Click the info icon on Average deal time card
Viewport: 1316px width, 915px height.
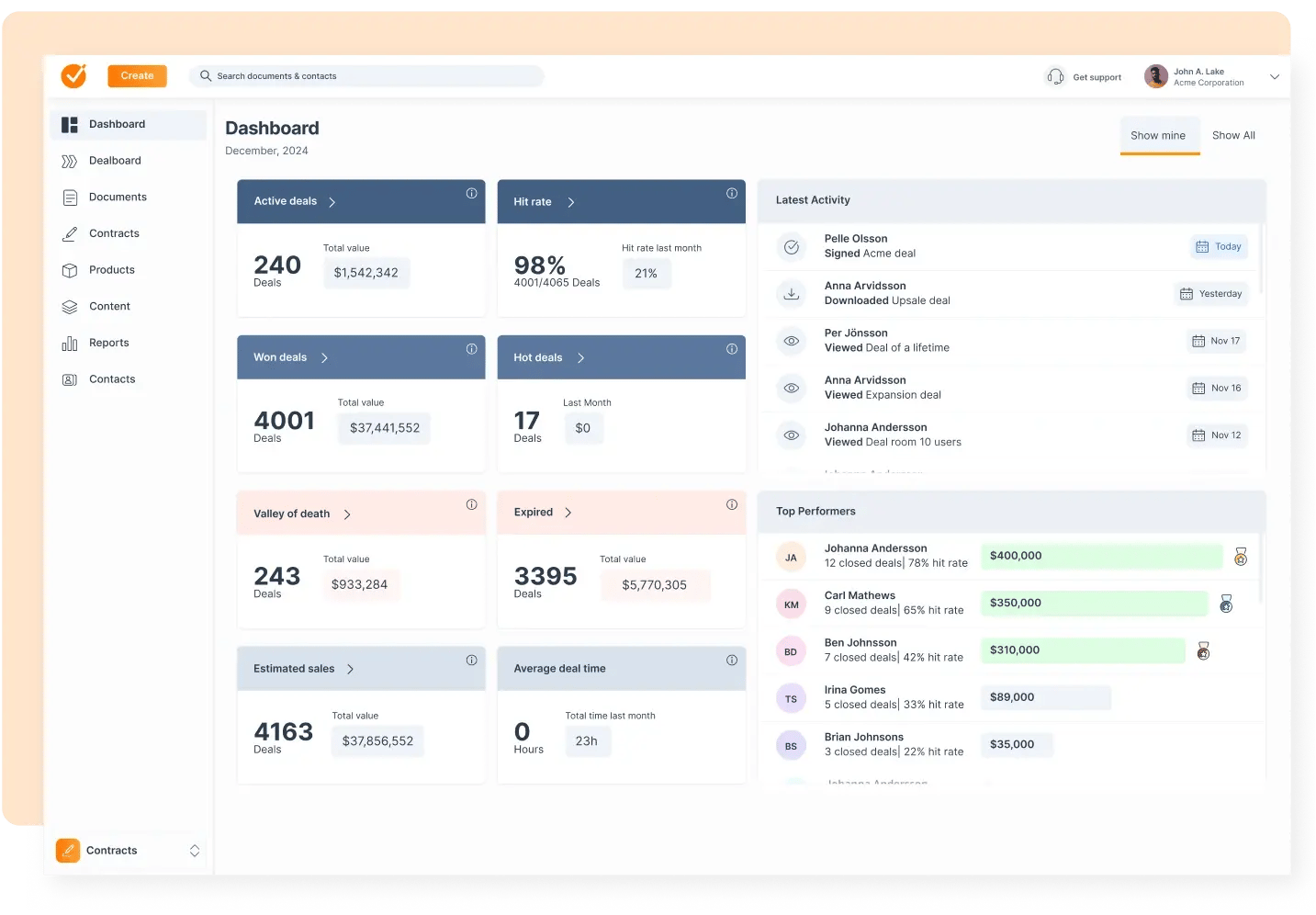pos(732,661)
